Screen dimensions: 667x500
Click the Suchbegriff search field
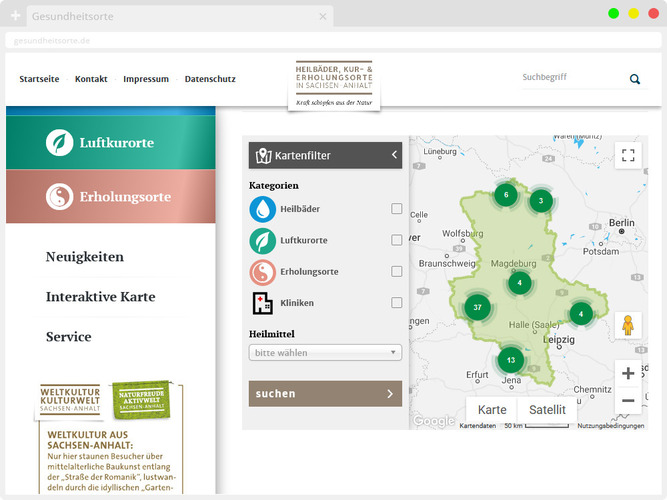[x=570, y=78]
